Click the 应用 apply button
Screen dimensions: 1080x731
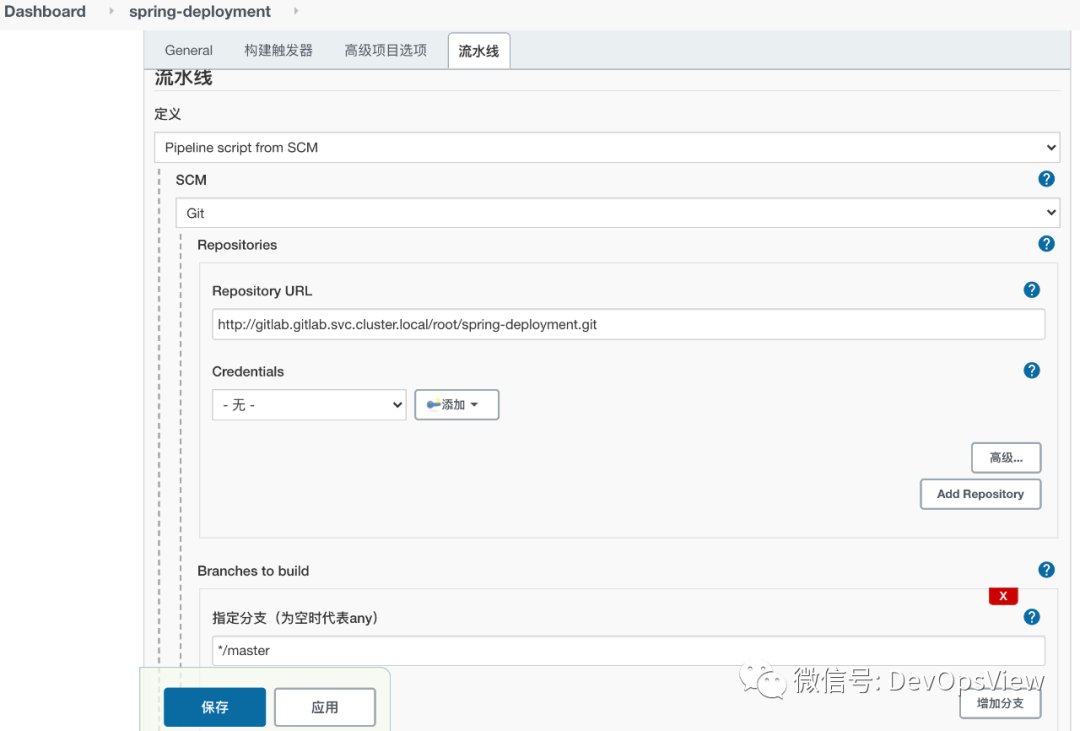click(x=324, y=707)
